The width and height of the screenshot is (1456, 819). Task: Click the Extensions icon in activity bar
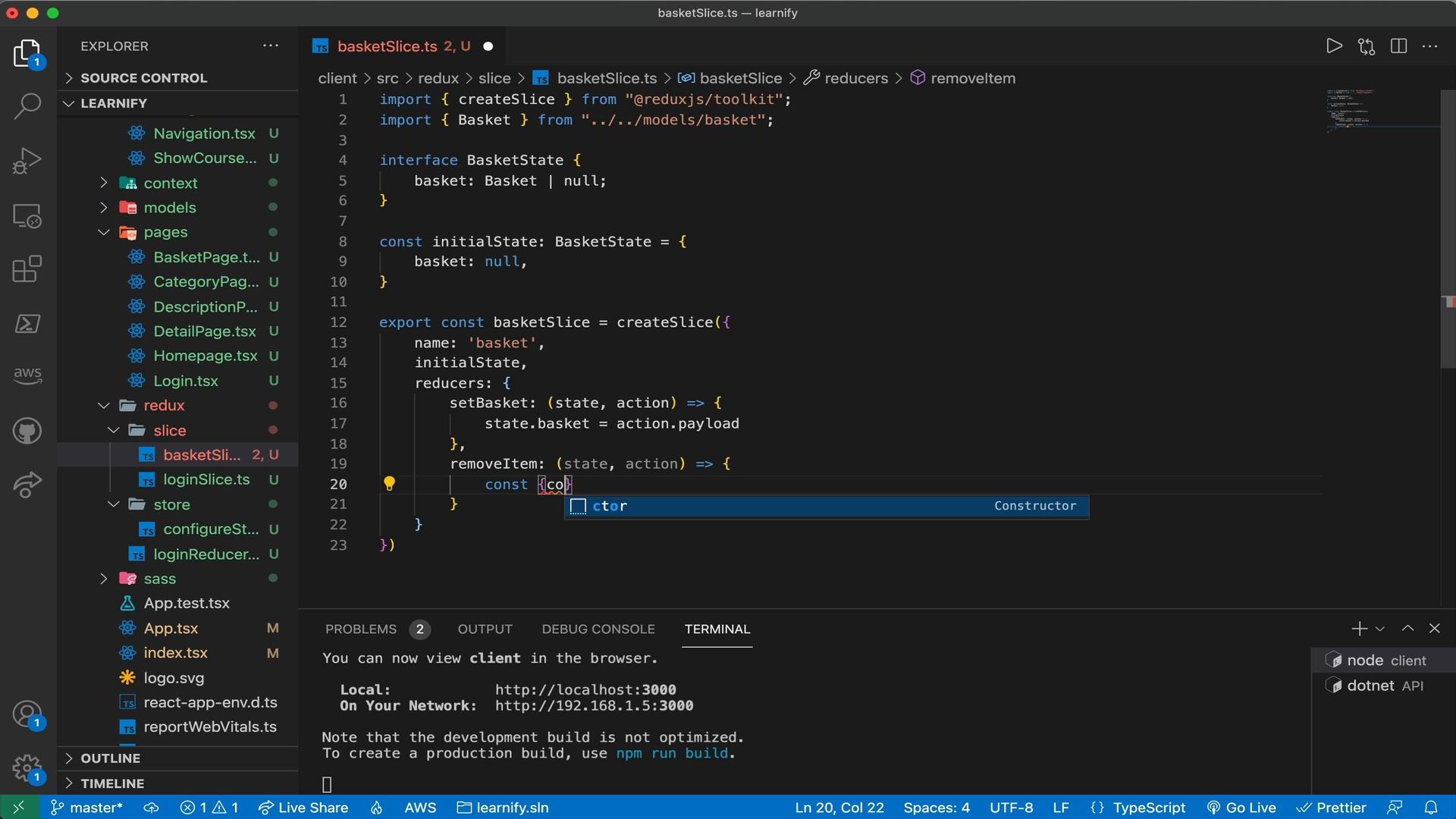click(x=27, y=270)
